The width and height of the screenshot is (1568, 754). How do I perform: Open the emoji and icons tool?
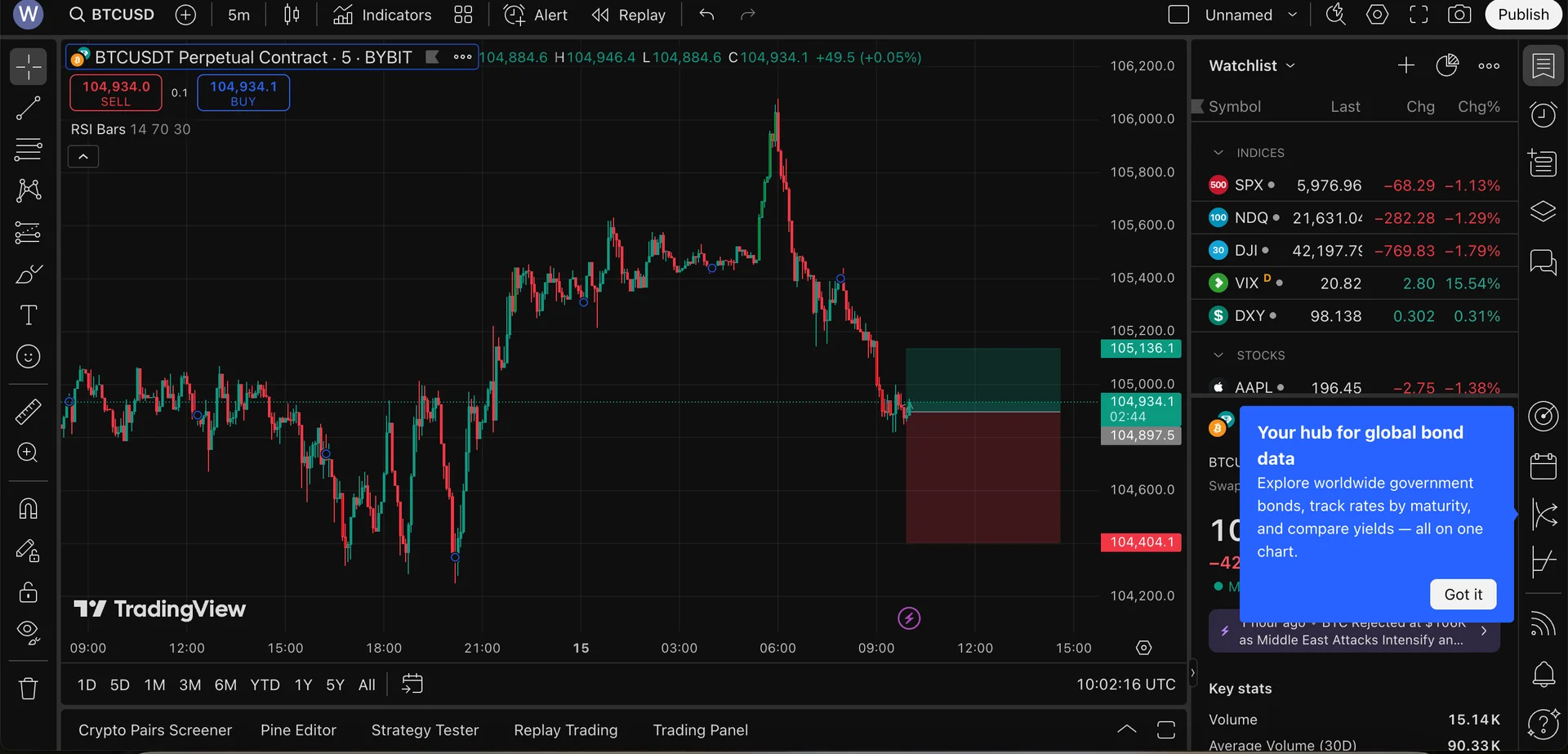point(29,357)
